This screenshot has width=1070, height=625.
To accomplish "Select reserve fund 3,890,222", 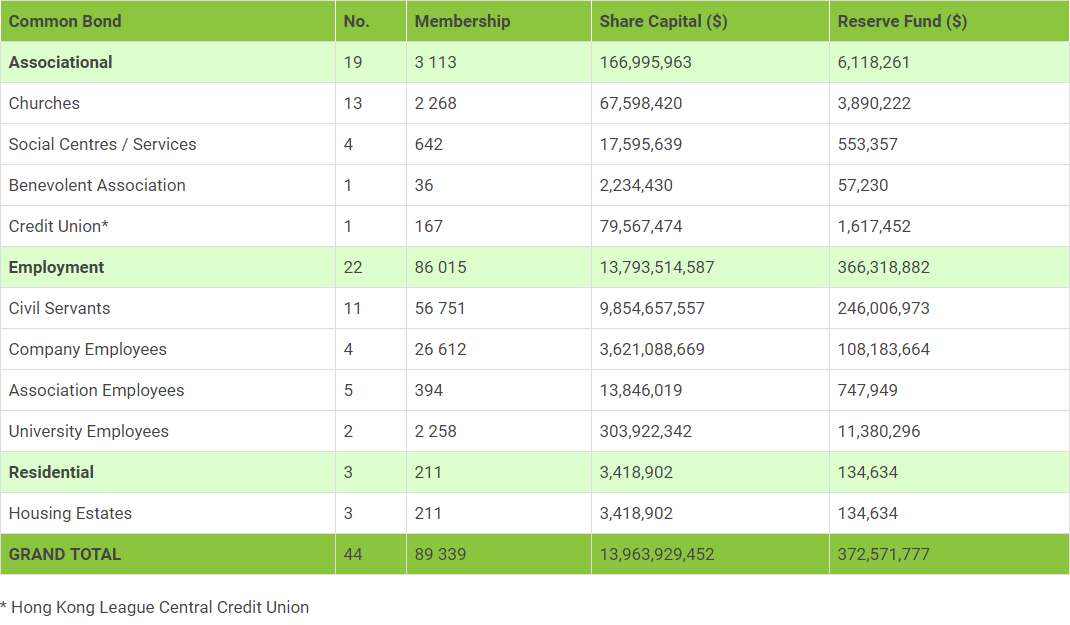I will (874, 103).
